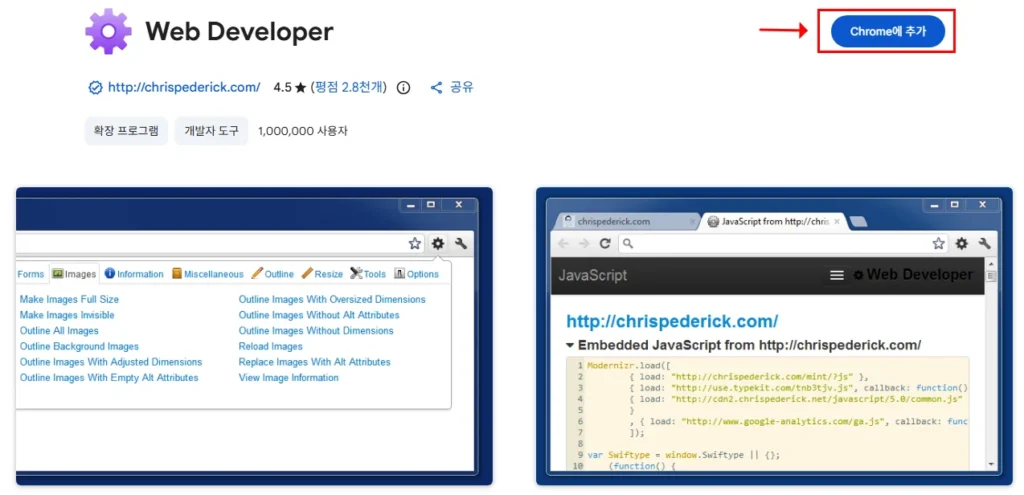Switch to the Images tab
Viewport: 1024px width, 495px height.
click(74, 274)
